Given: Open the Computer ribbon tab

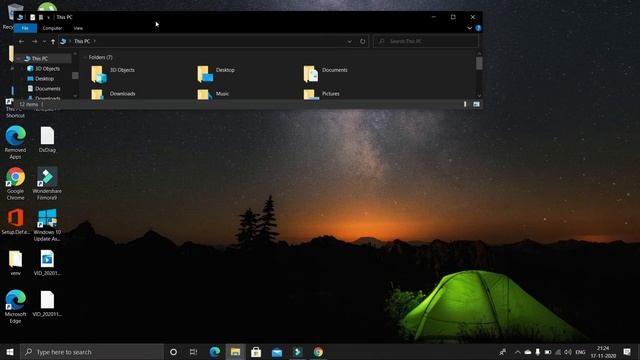Looking at the screenshot, I should (52, 28).
